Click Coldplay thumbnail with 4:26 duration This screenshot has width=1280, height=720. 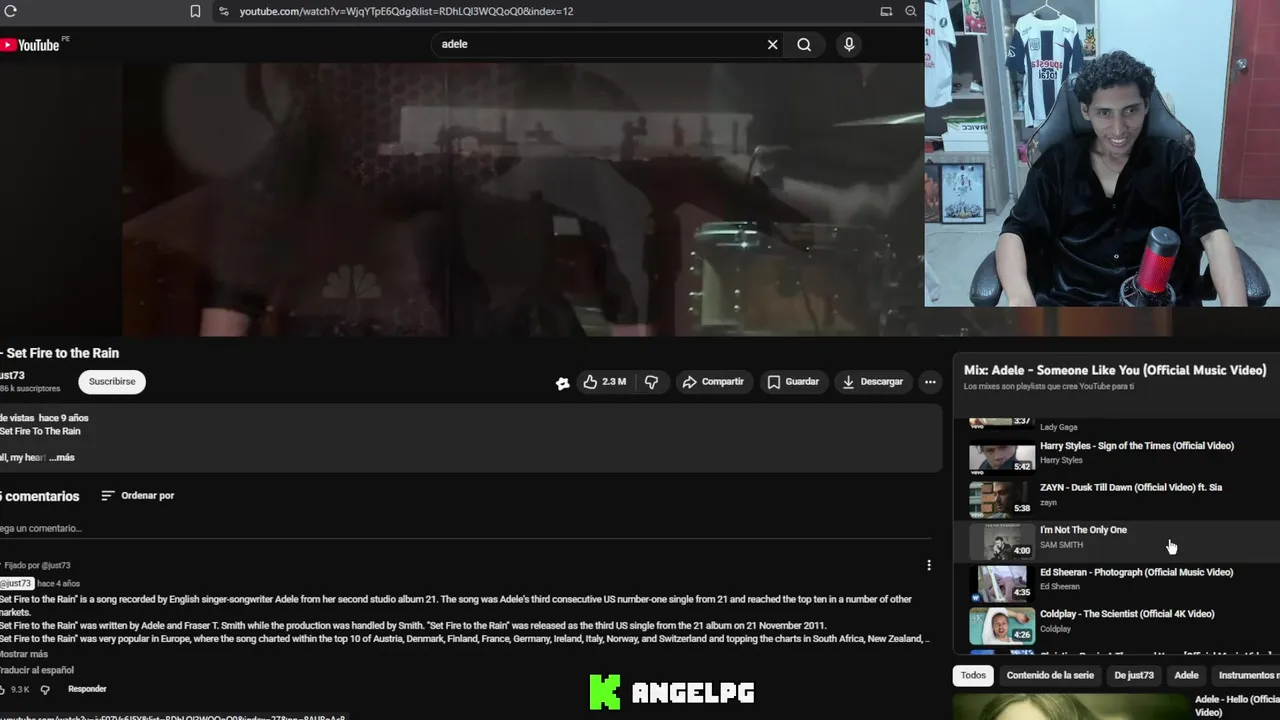point(1002,625)
